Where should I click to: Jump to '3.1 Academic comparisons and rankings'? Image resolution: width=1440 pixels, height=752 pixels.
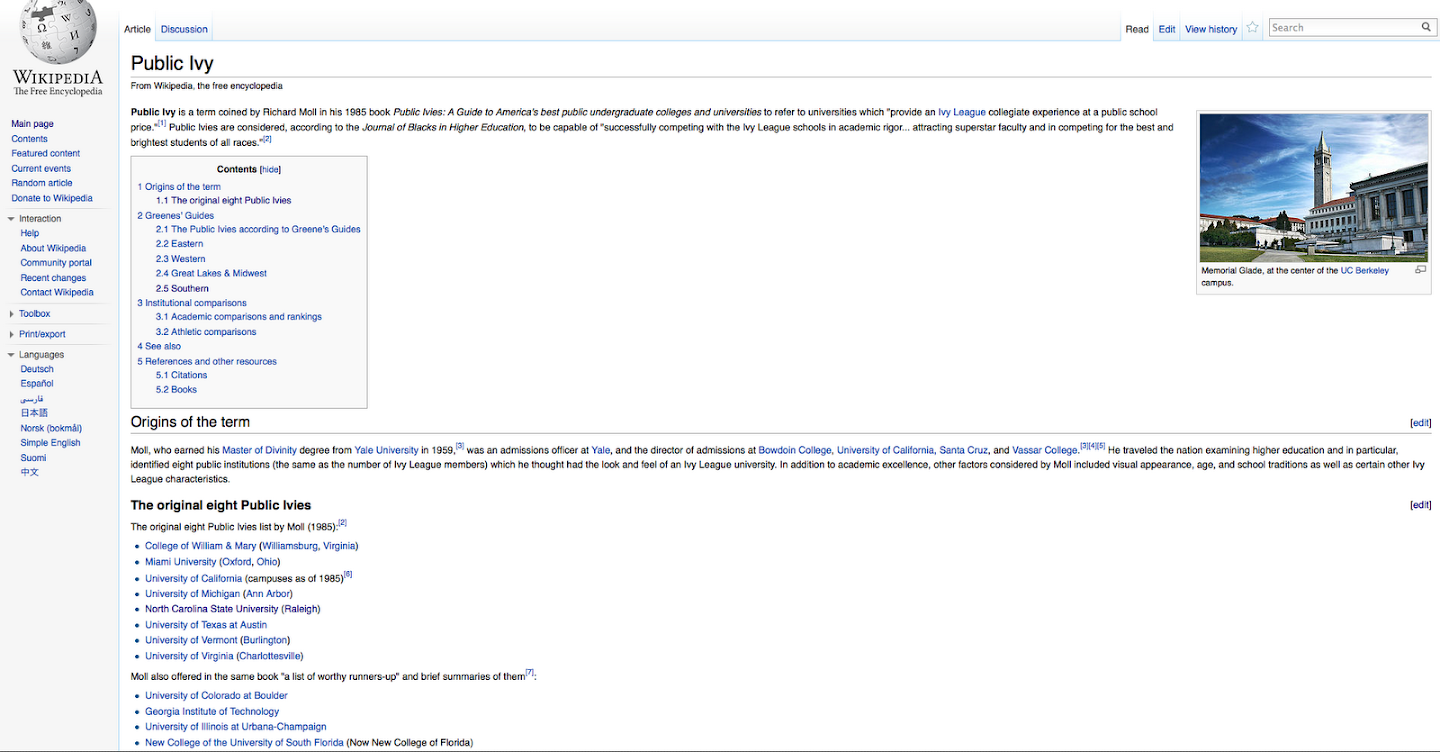[x=239, y=317]
